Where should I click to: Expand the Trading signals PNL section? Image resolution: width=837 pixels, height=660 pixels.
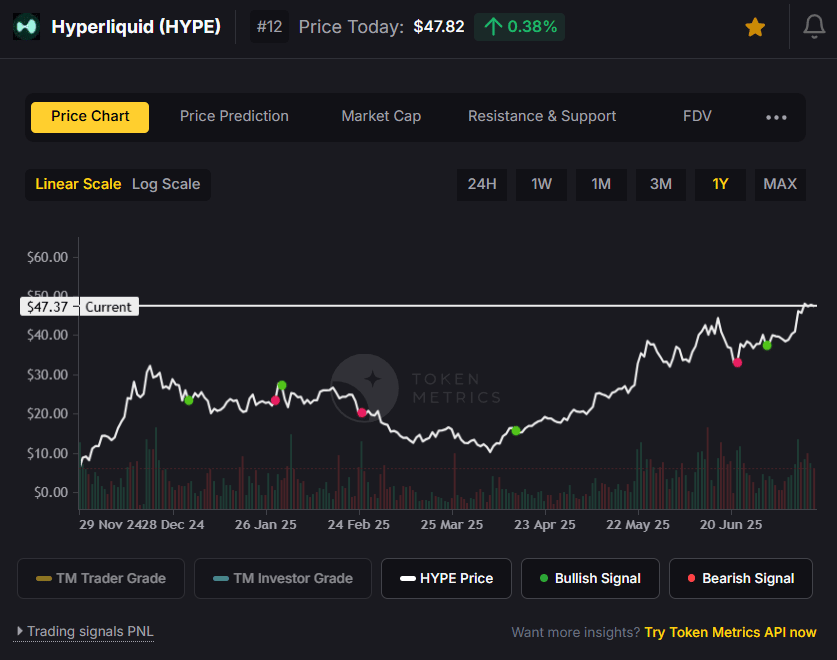84,632
